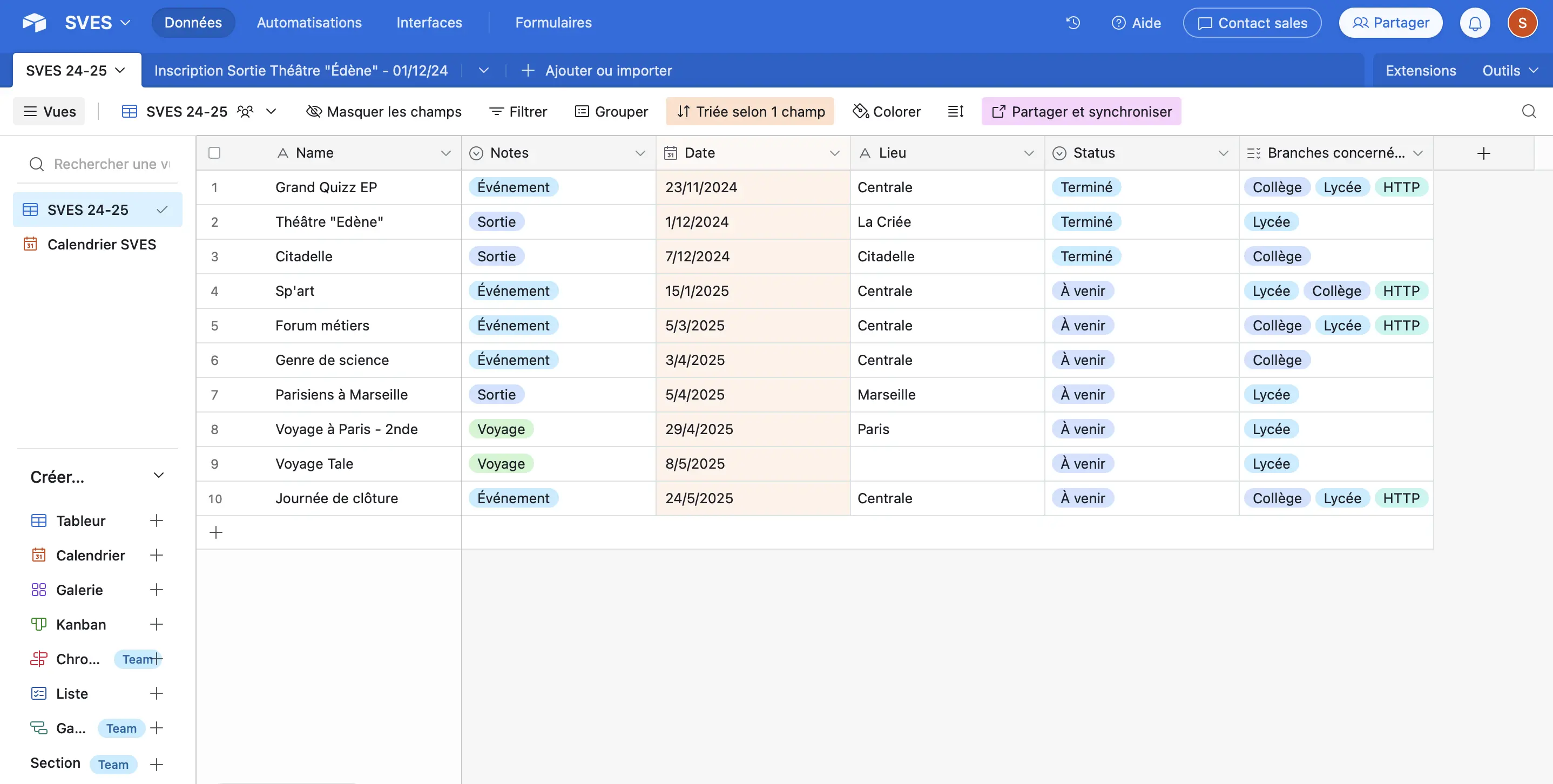Open Notes field menu chevron

[640, 153]
